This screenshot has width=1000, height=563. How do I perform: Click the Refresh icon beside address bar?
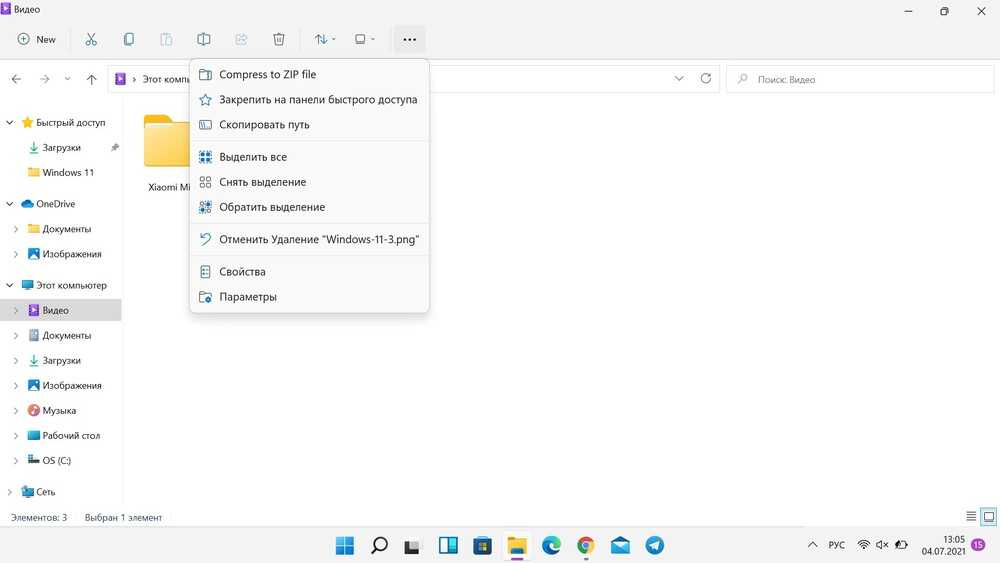[x=706, y=79]
